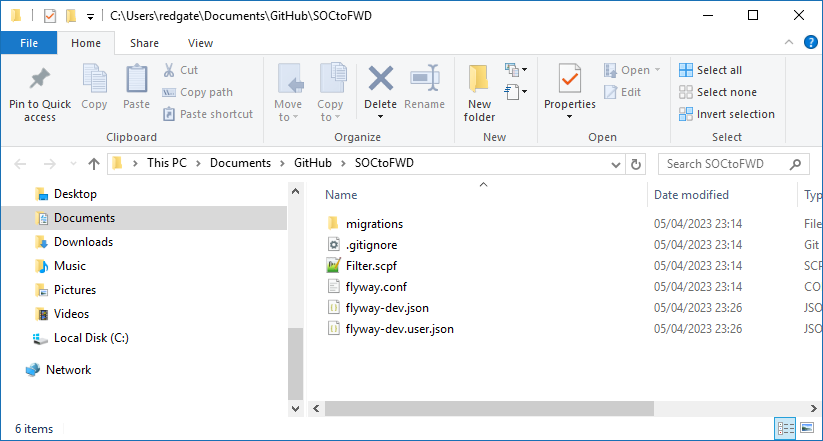The width and height of the screenshot is (823, 441).
Task: Click the Up arrow navigation button
Action: pyautogui.click(x=94, y=163)
